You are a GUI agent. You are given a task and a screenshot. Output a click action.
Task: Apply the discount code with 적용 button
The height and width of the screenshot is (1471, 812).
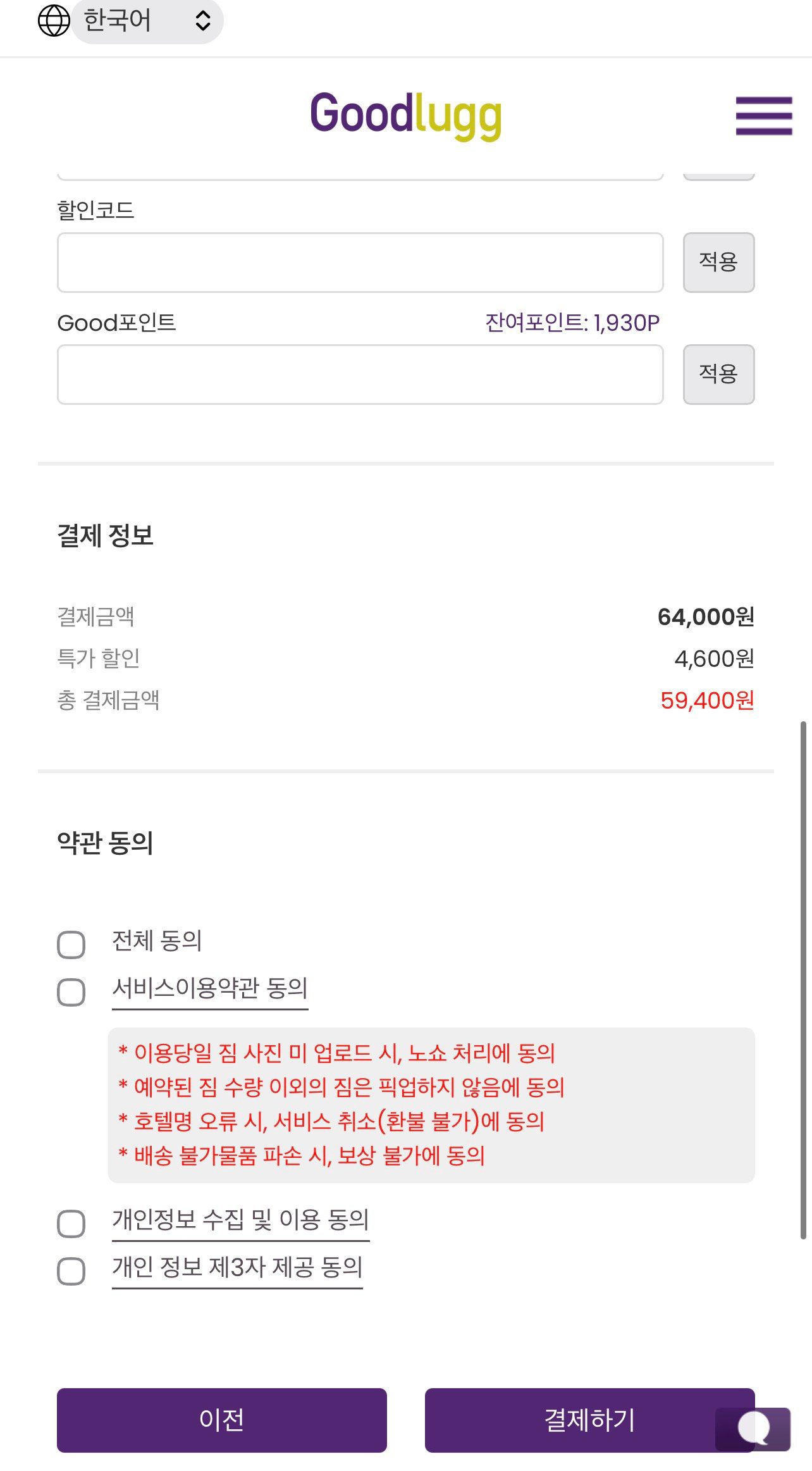point(718,262)
